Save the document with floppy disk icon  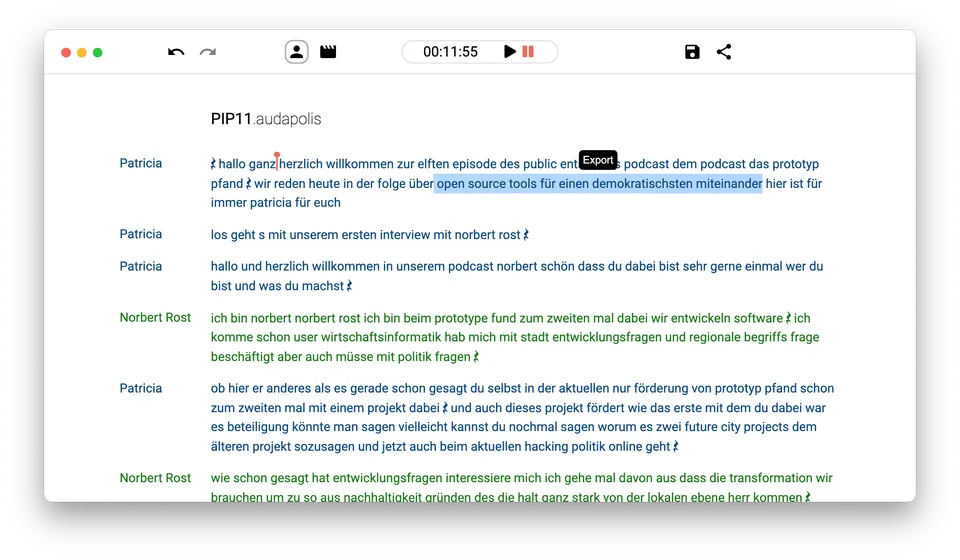tap(692, 52)
